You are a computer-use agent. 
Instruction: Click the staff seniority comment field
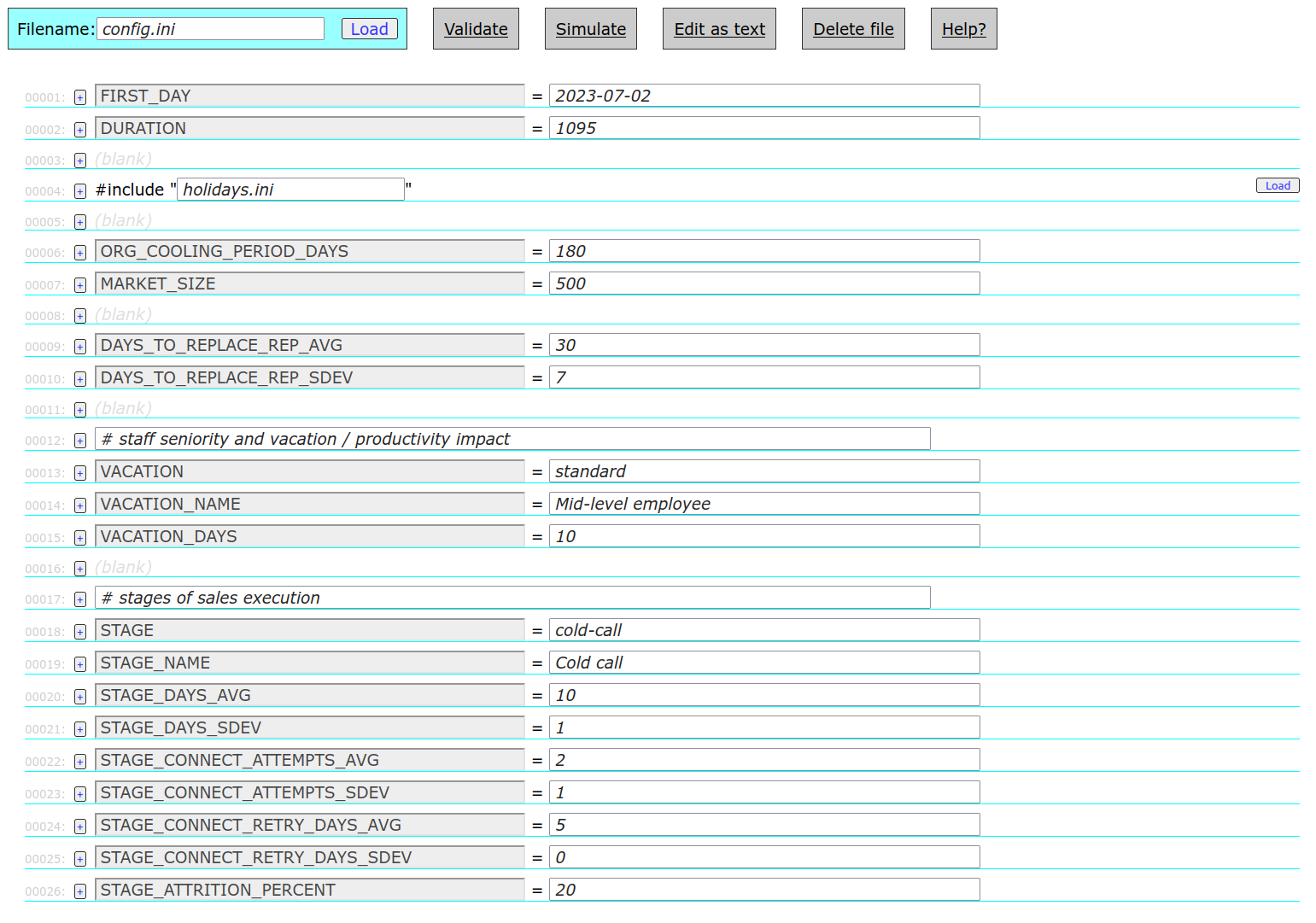coord(512,439)
